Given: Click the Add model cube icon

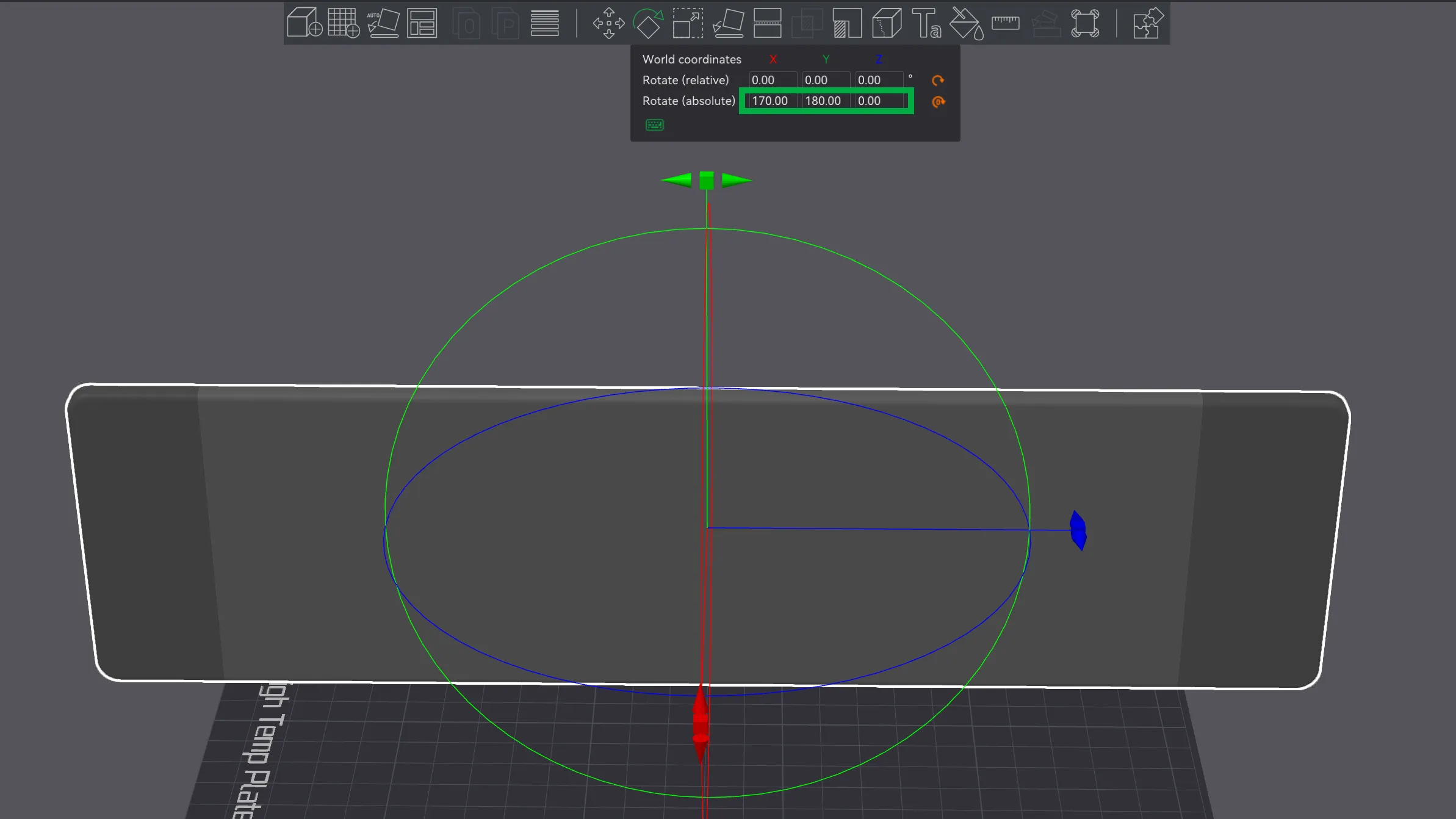Looking at the screenshot, I should pos(305,23).
